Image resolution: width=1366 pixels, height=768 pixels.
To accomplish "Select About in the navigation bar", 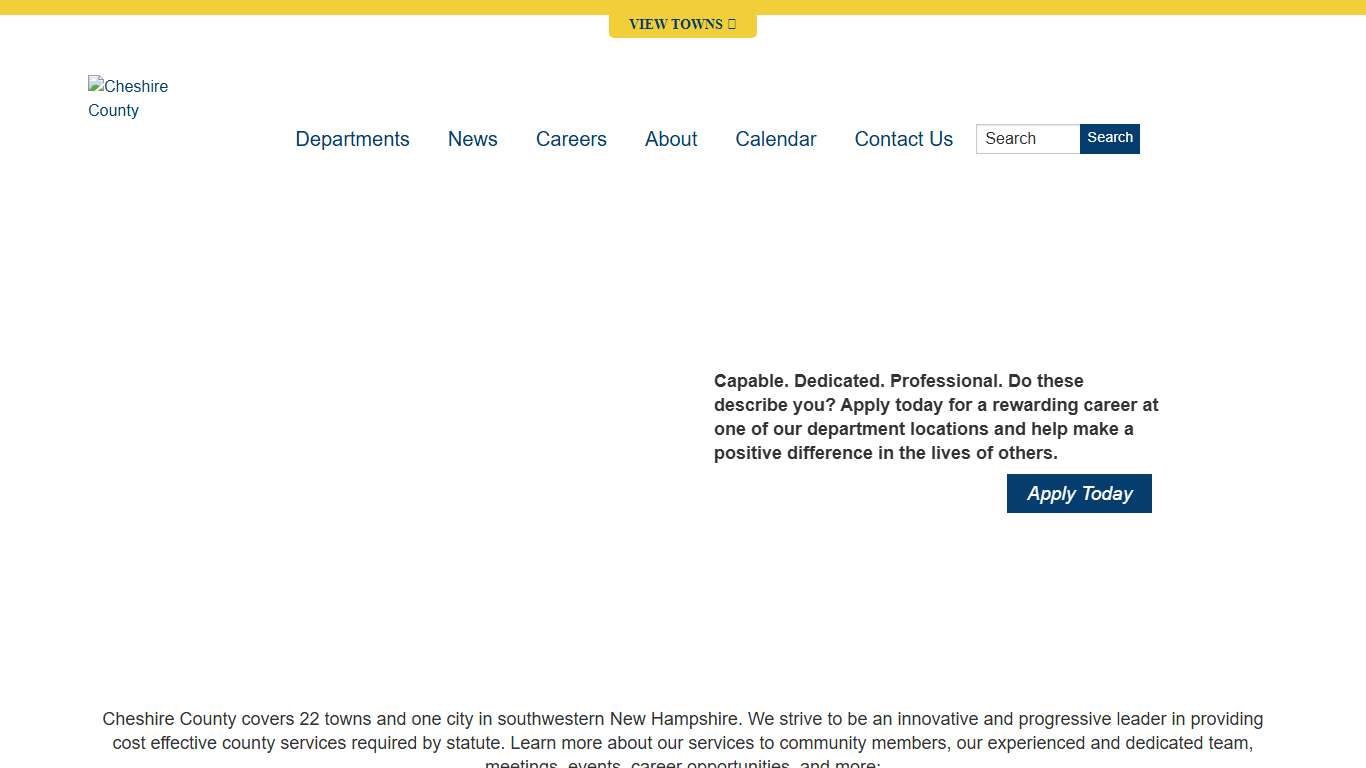I will click(671, 139).
